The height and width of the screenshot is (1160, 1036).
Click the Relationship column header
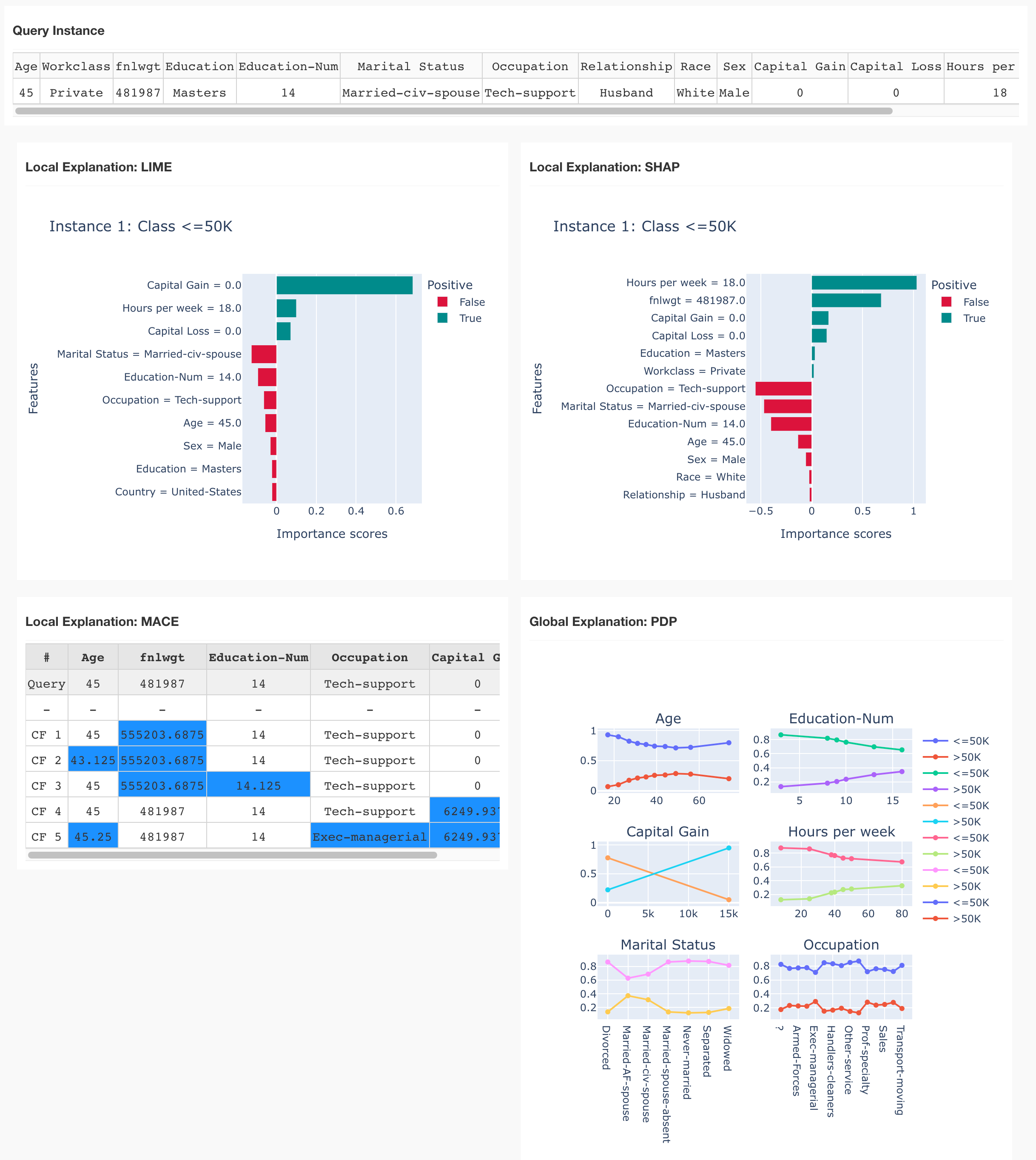(x=626, y=66)
